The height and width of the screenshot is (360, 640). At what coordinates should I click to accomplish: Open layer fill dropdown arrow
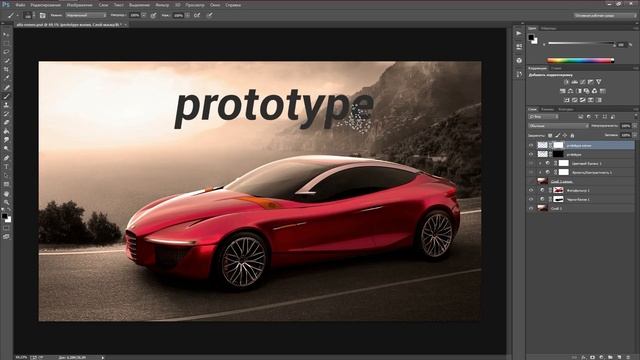point(634,135)
